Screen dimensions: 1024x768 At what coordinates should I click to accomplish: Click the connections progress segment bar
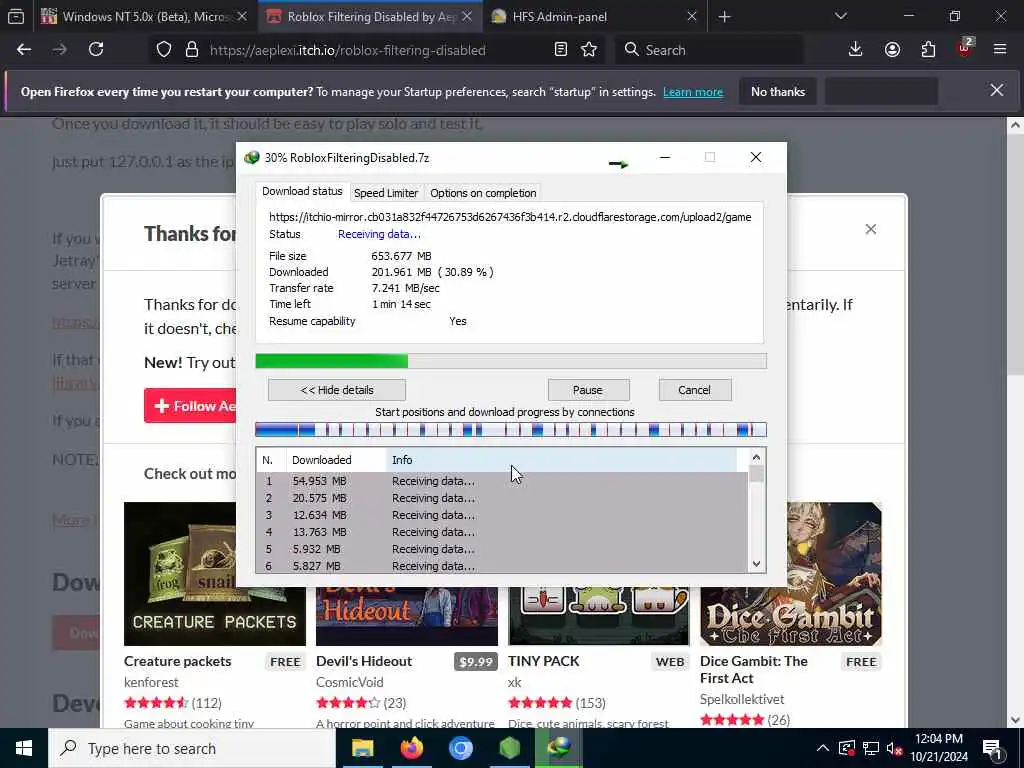click(511, 430)
